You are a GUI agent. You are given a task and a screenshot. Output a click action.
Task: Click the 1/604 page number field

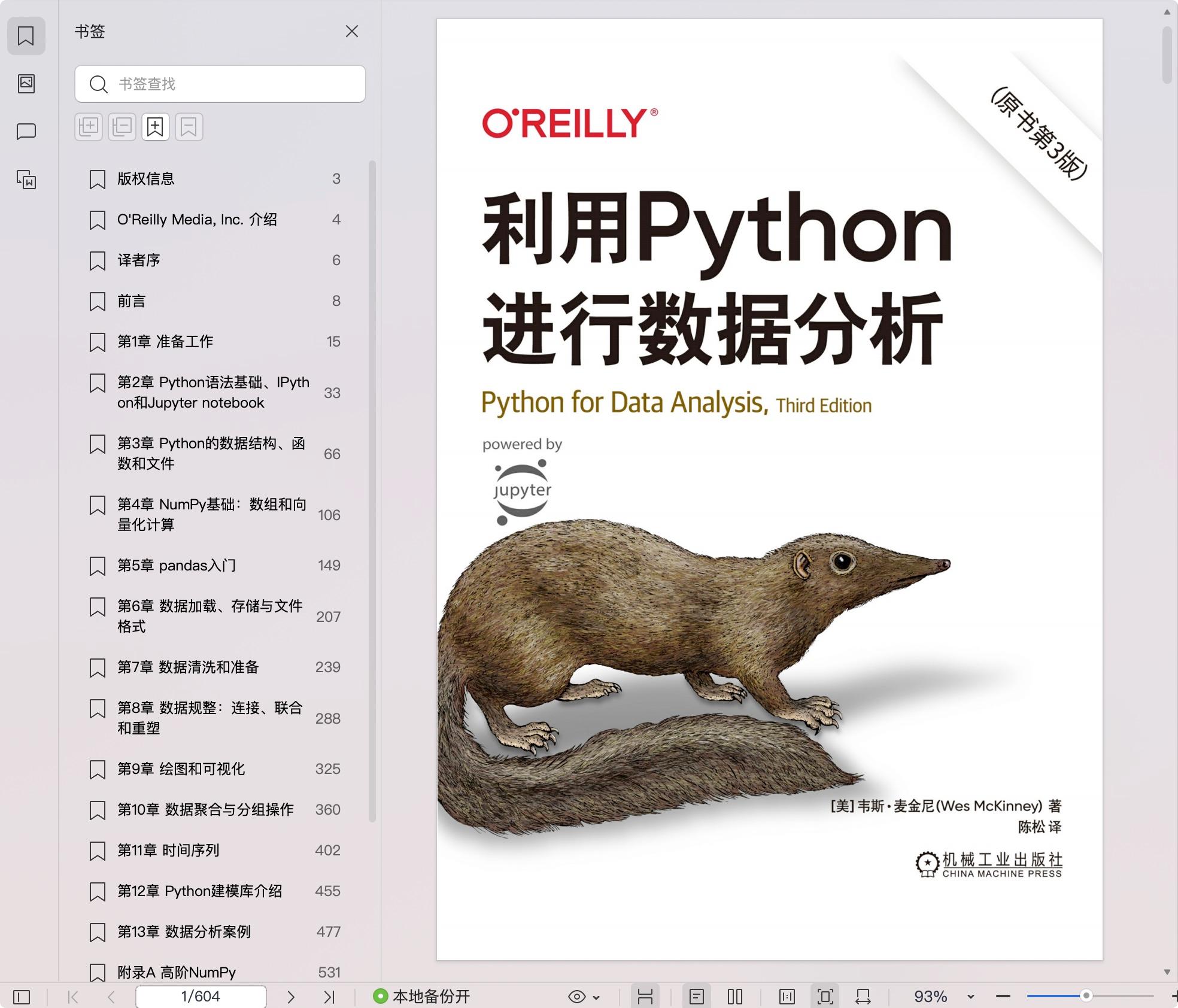click(201, 997)
